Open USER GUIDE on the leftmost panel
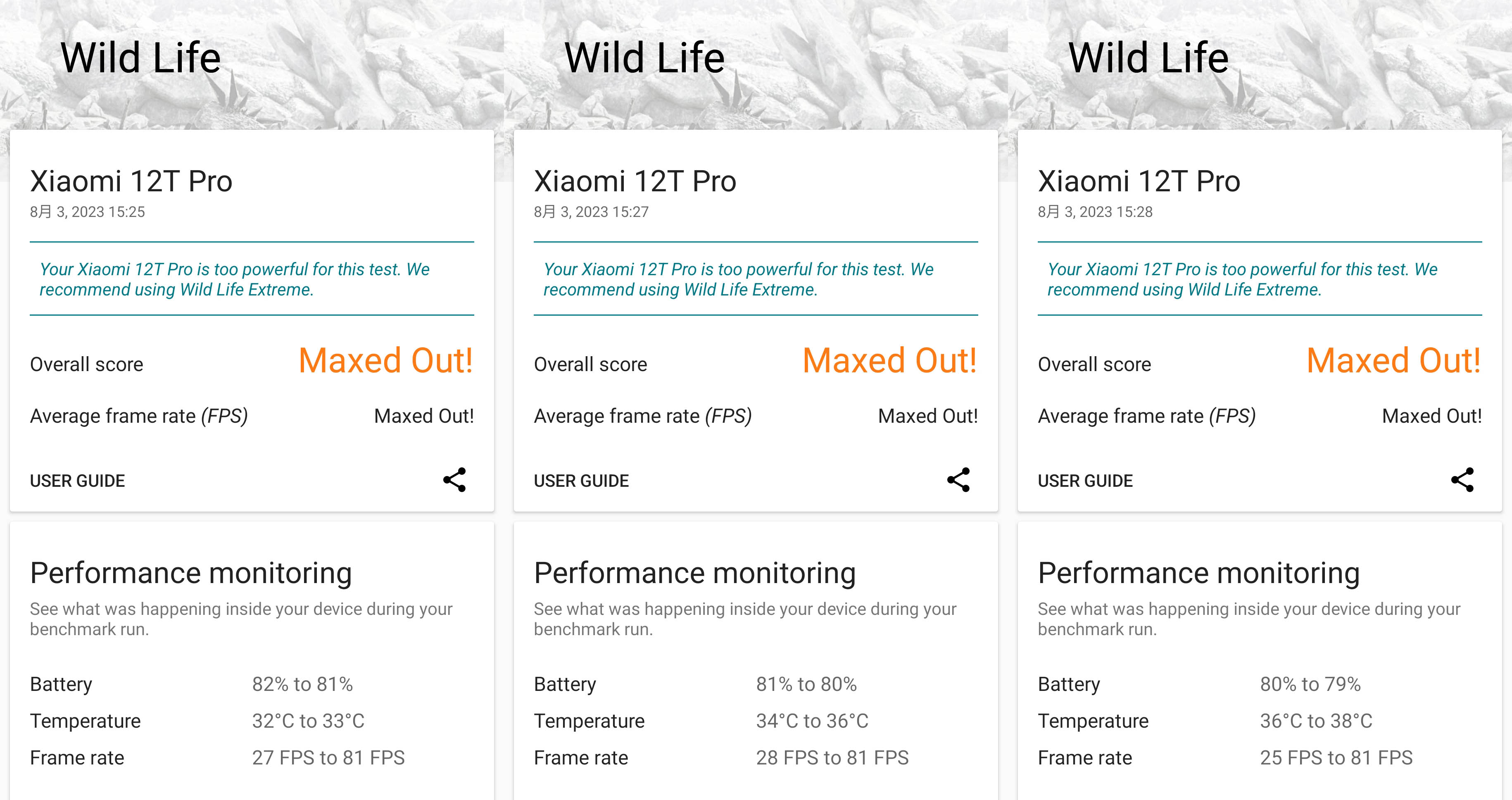Viewport: 1512px width, 800px height. (x=78, y=481)
